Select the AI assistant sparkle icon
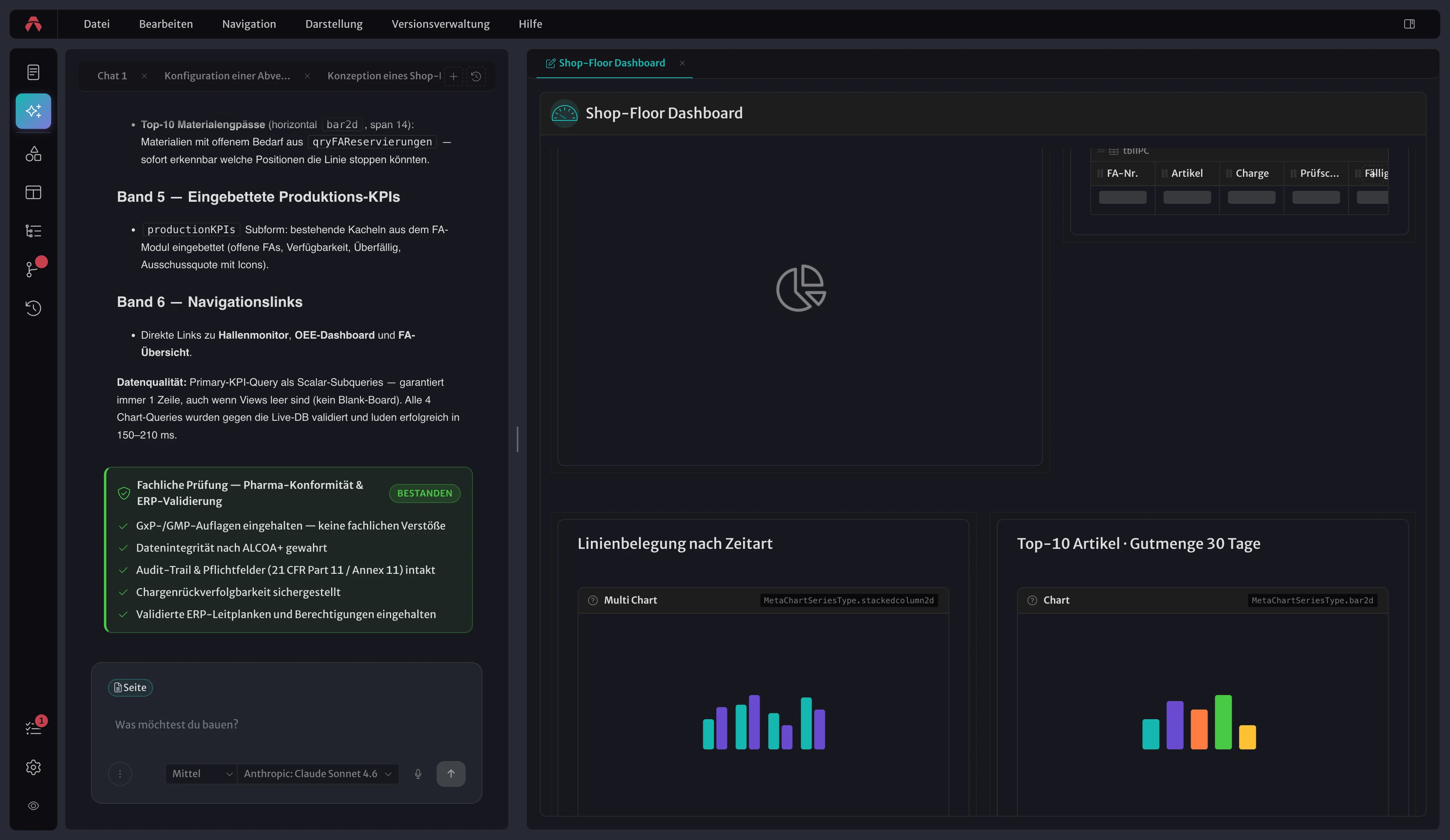Image resolution: width=1450 pixels, height=840 pixels. pos(33,110)
